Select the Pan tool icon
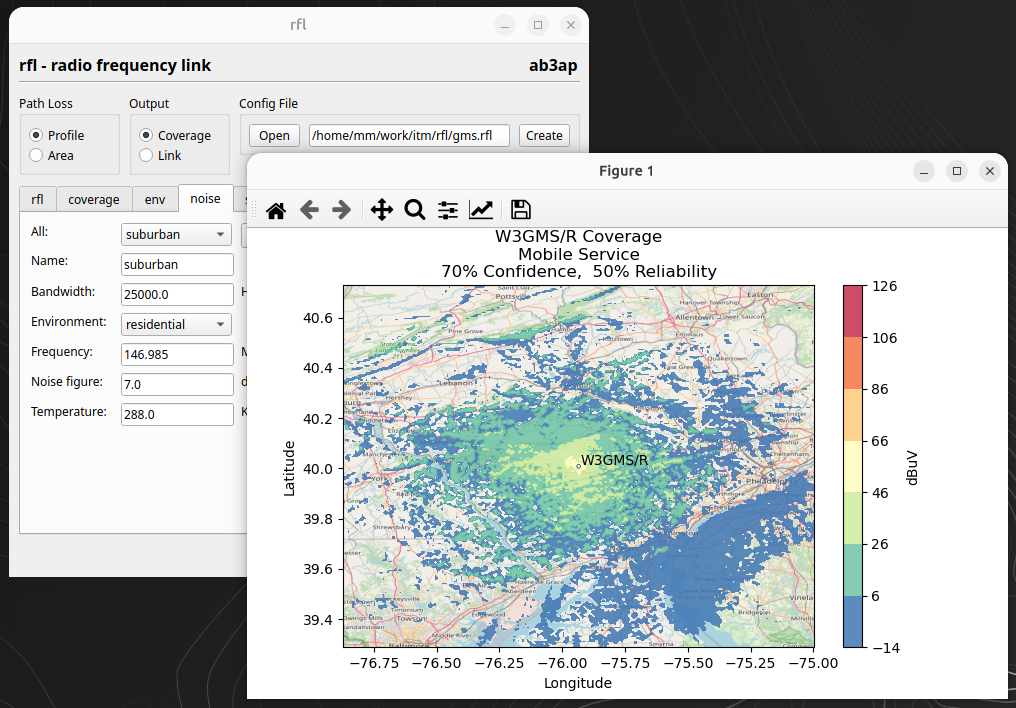 (x=381, y=210)
